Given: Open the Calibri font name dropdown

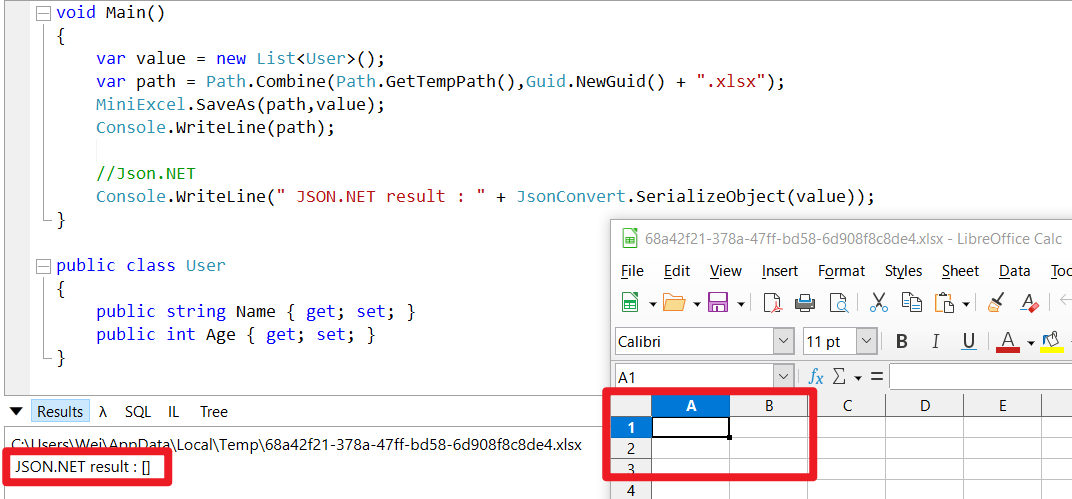Looking at the screenshot, I should 783,341.
